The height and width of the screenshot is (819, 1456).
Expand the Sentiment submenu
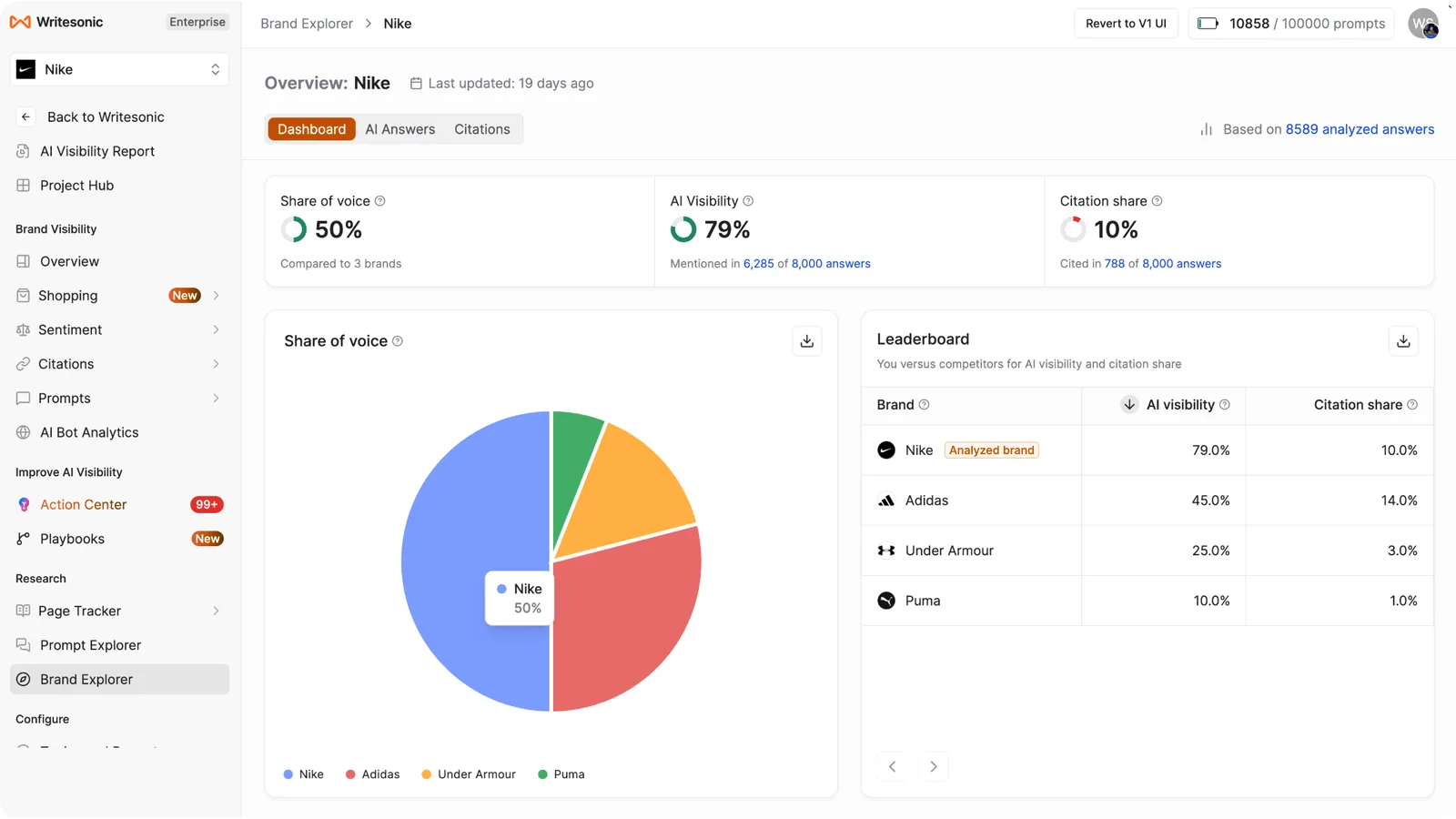tap(216, 330)
